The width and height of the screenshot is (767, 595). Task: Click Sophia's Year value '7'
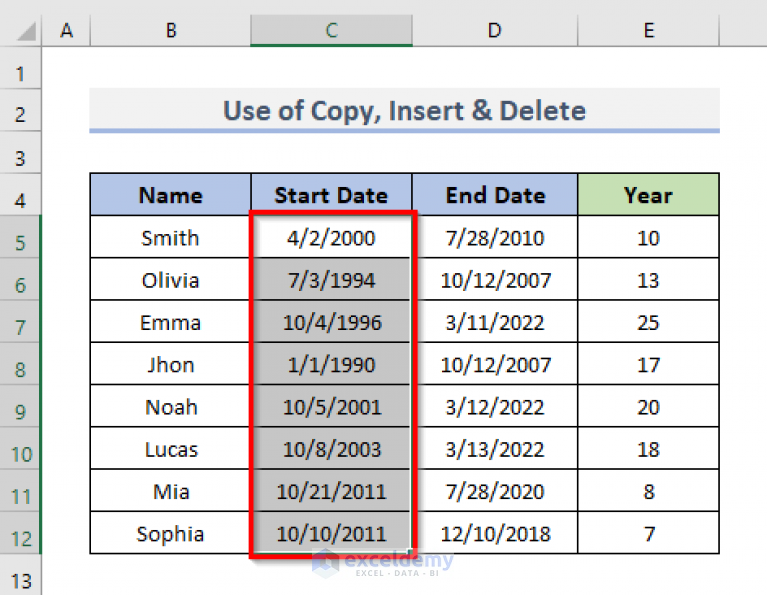point(648,533)
